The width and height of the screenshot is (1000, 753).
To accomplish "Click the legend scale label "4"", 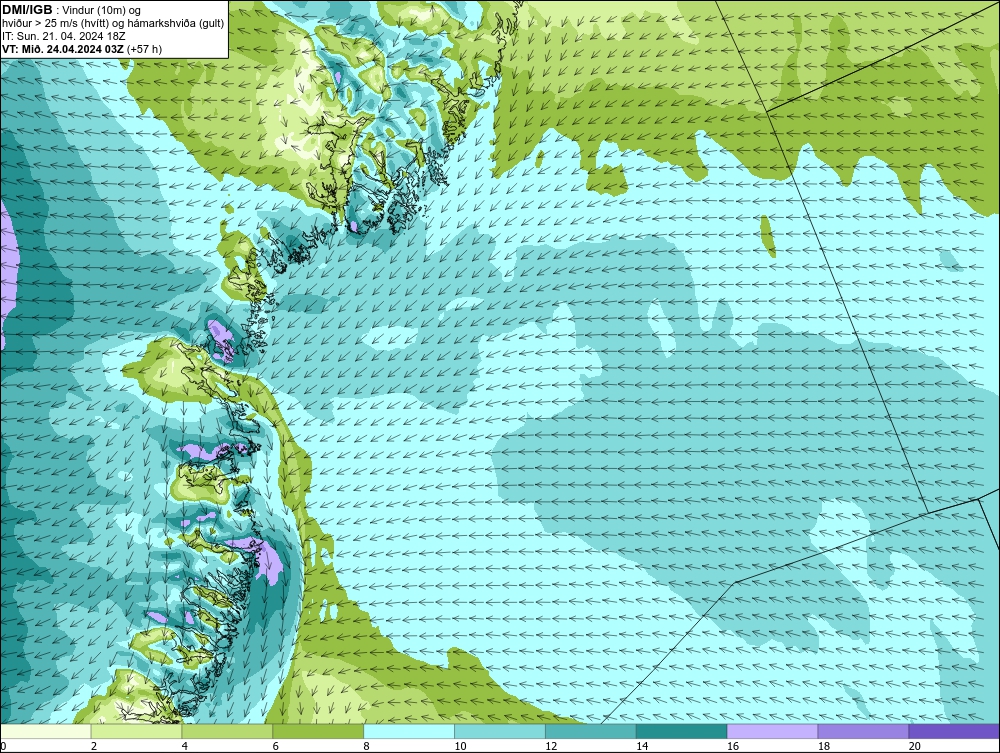I will 184,746.
